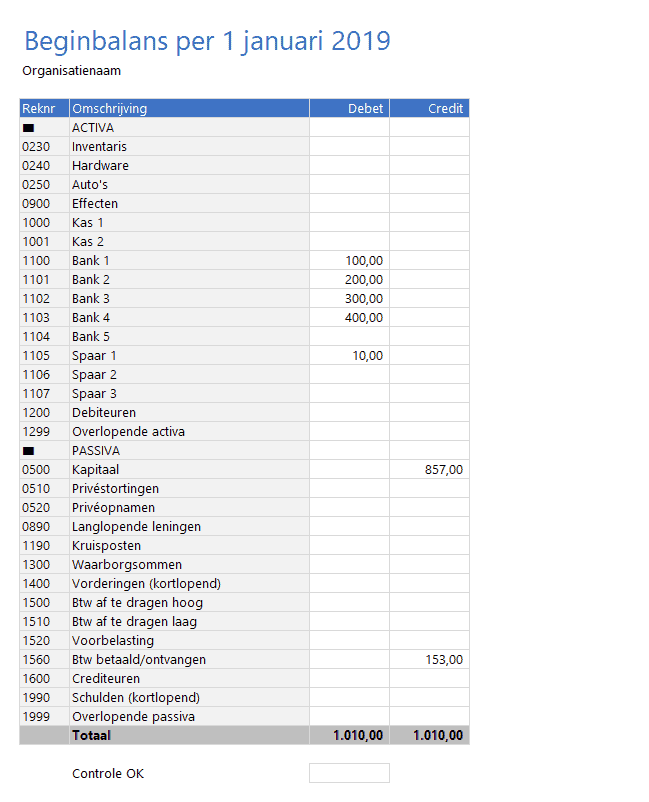Click Btw betaald/ontvangen credit value 153,00
Image resolution: width=649 pixels, height=802 pixels.
[x=429, y=660]
